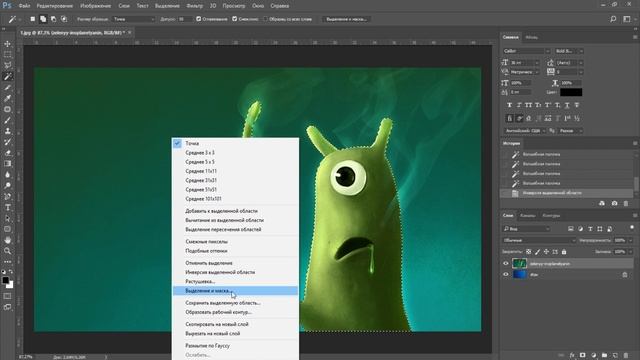This screenshot has width=640, height=360.
Task: Click Intersect with selection mode icon
Action: pyautogui.click(x=64, y=19)
